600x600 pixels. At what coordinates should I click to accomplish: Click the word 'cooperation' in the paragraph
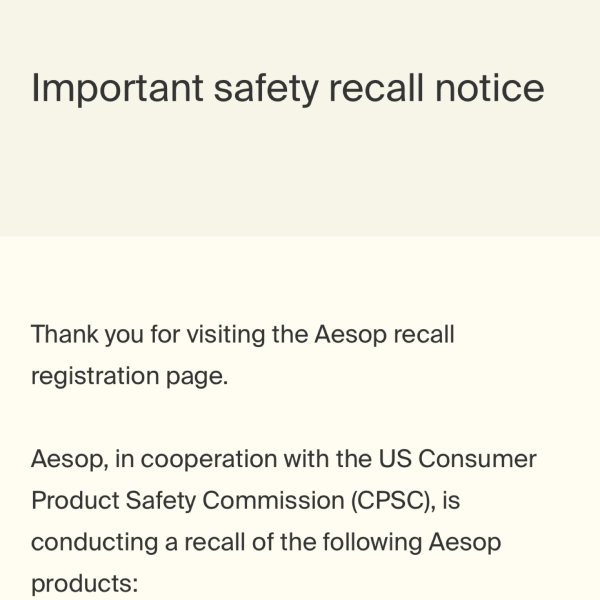click(x=209, y=460)
